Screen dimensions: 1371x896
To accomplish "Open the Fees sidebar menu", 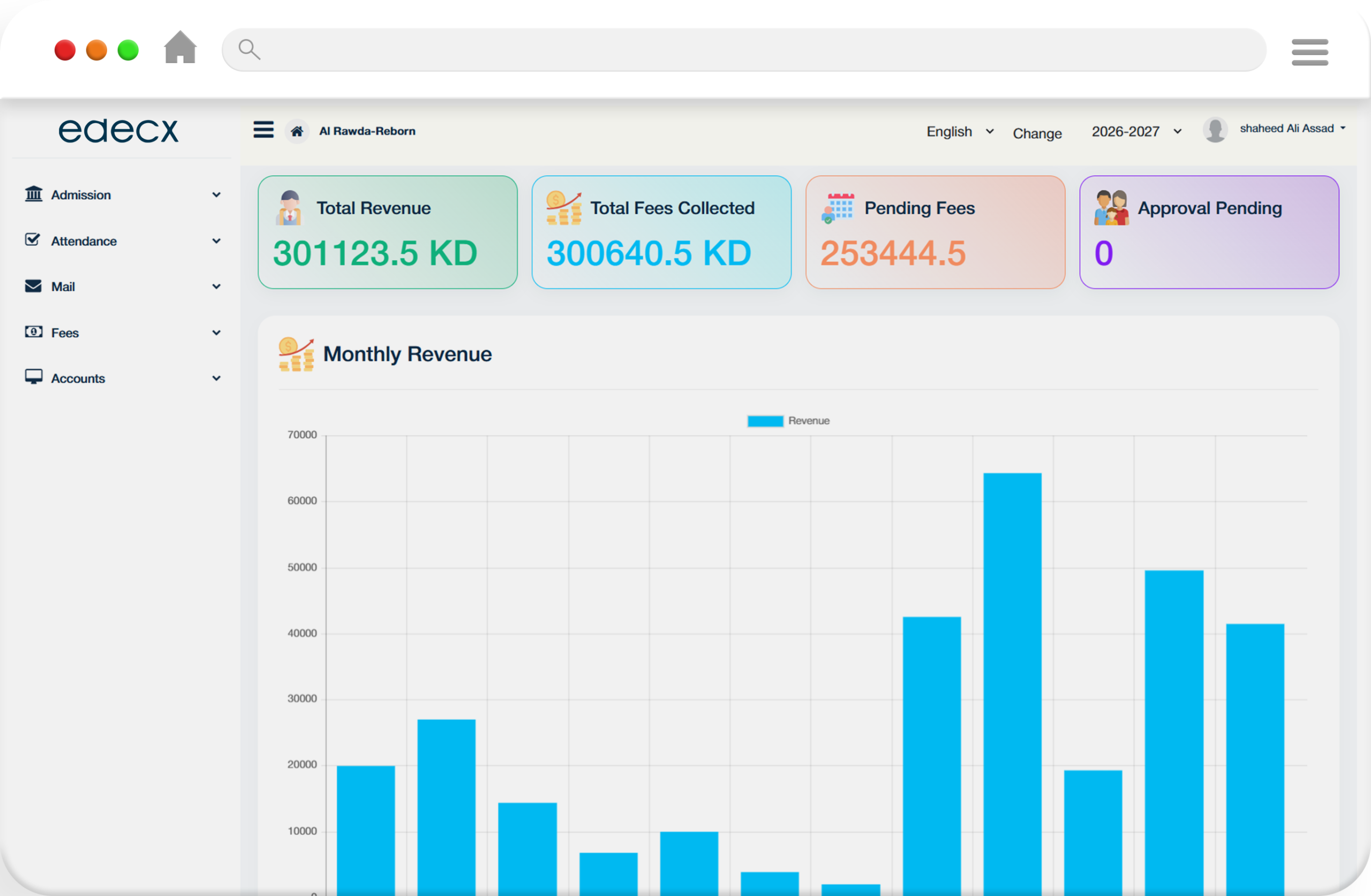I will [123, 333].
